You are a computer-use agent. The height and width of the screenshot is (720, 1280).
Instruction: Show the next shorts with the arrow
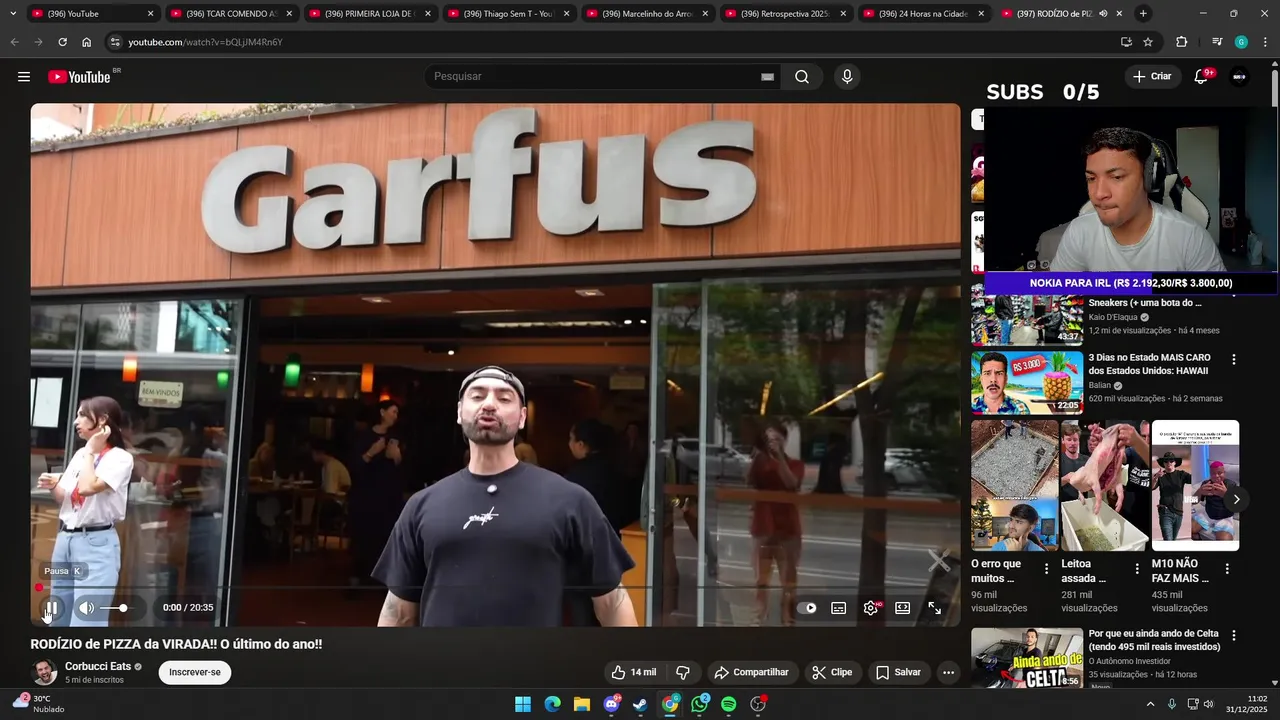click(1237, 499)
